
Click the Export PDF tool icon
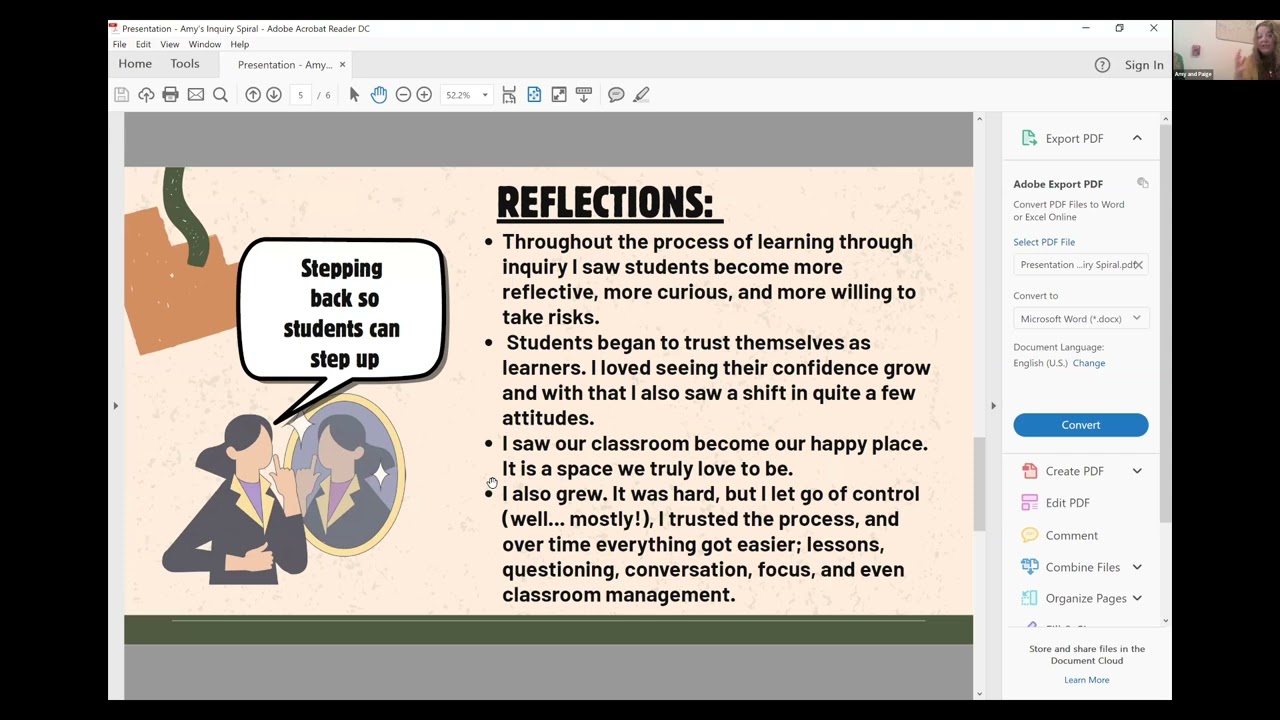(x=1029, y=138)
